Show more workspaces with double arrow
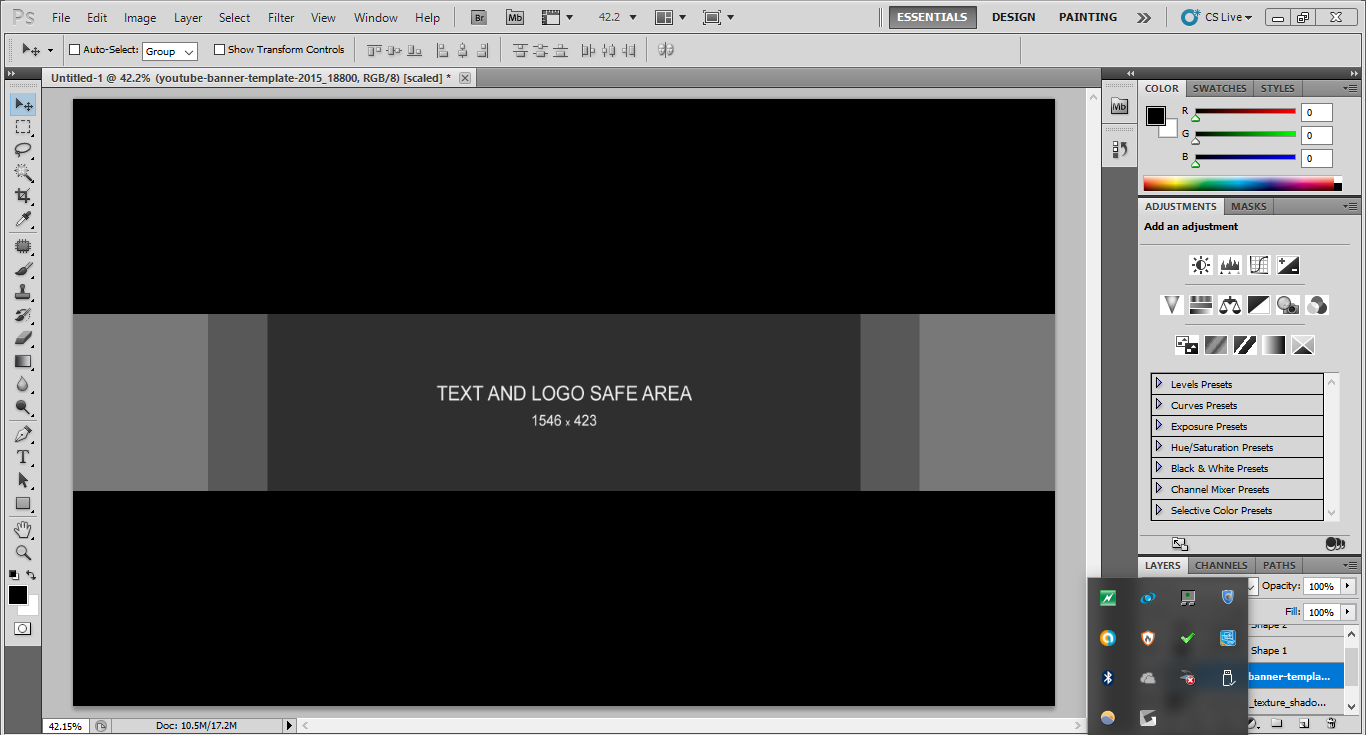The image size is (1366, 735). (1144, 17)
